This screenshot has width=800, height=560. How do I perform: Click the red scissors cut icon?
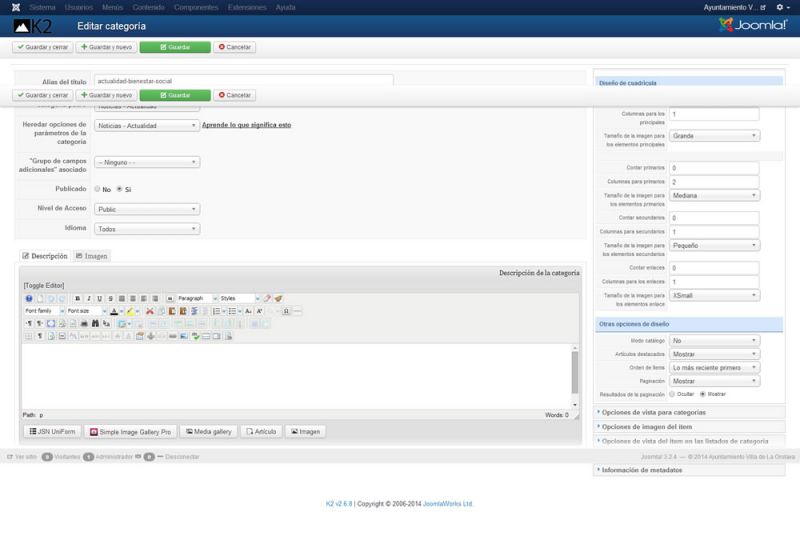point(149,311)
